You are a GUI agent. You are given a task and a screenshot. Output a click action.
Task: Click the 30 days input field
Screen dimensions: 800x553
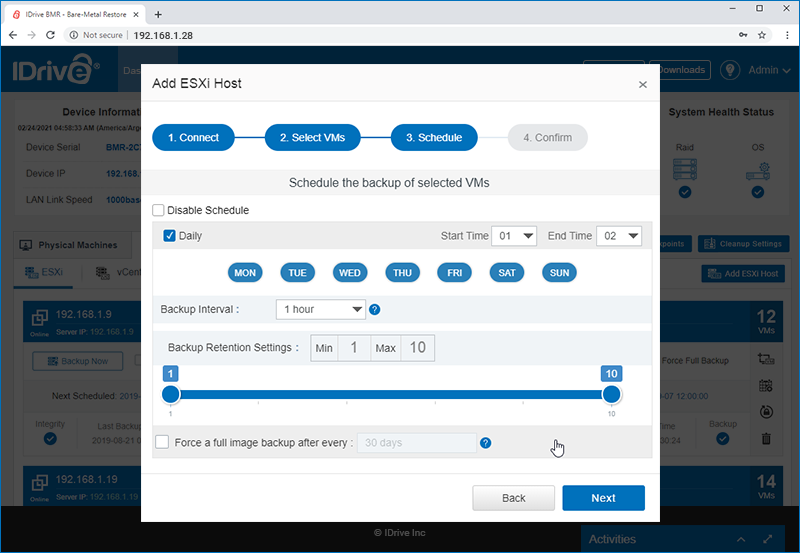[417, 443]
